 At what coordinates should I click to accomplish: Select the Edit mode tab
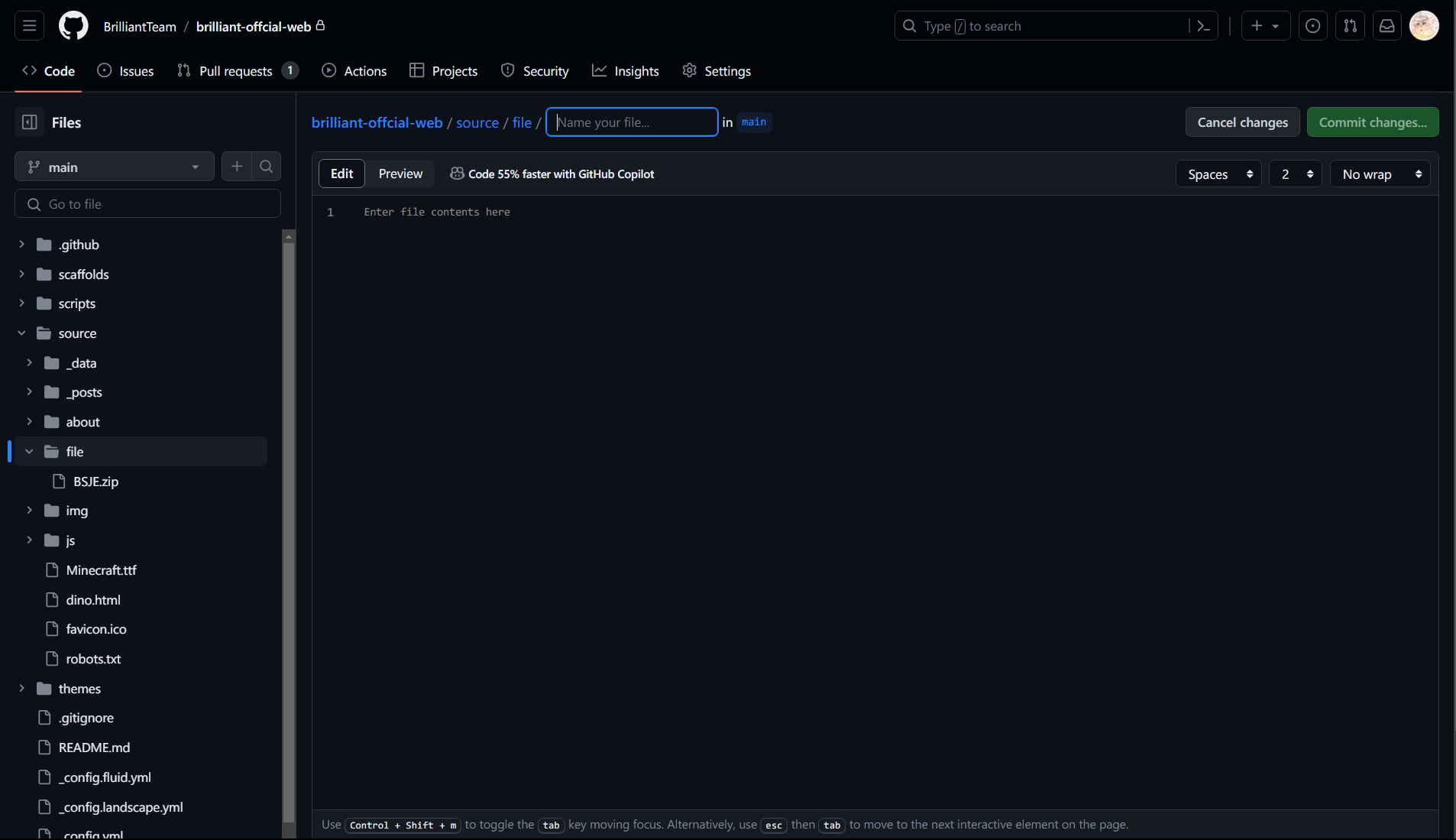[x=341, y=174]
